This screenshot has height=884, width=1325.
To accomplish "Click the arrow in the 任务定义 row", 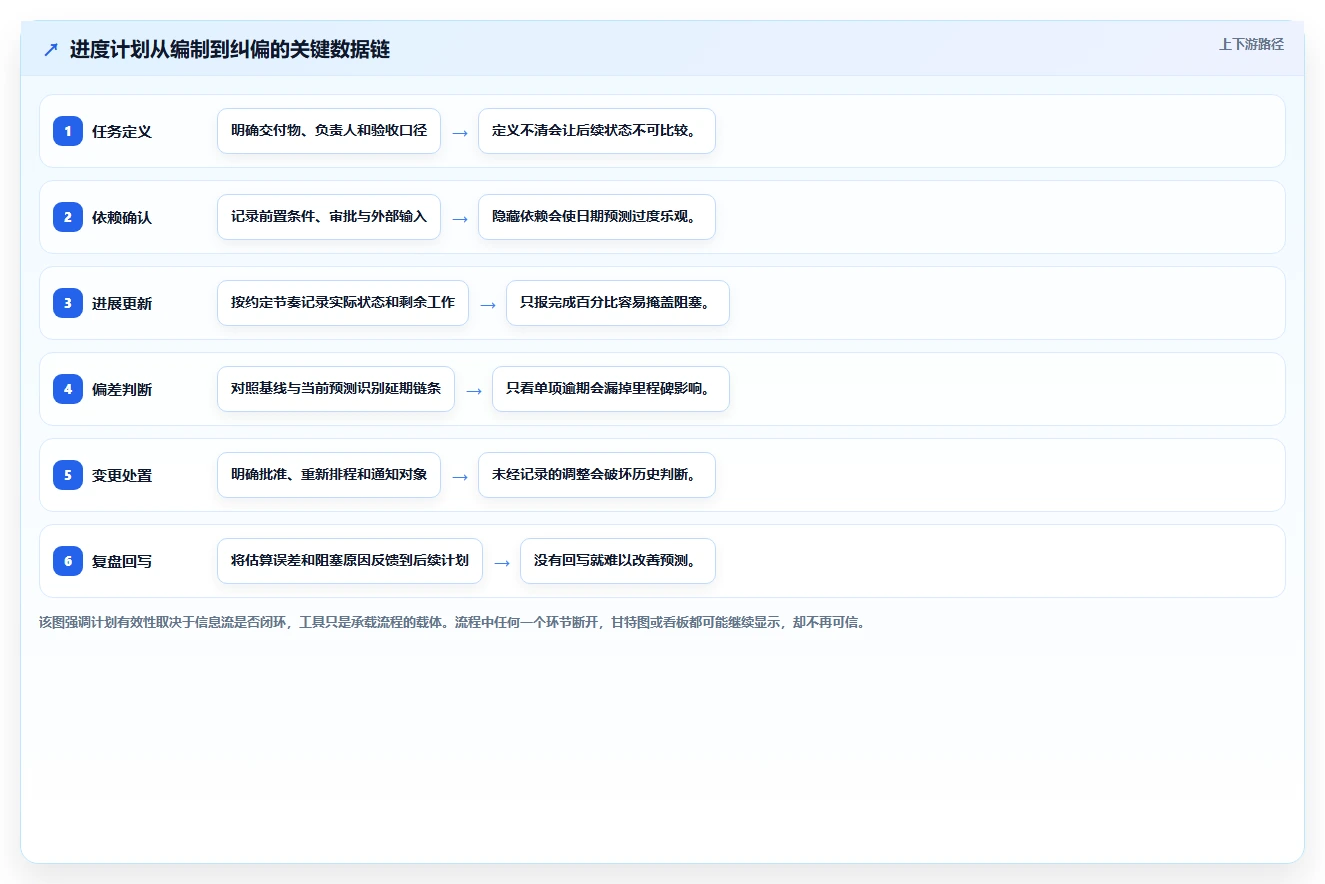I will click(x=460, y=132).
